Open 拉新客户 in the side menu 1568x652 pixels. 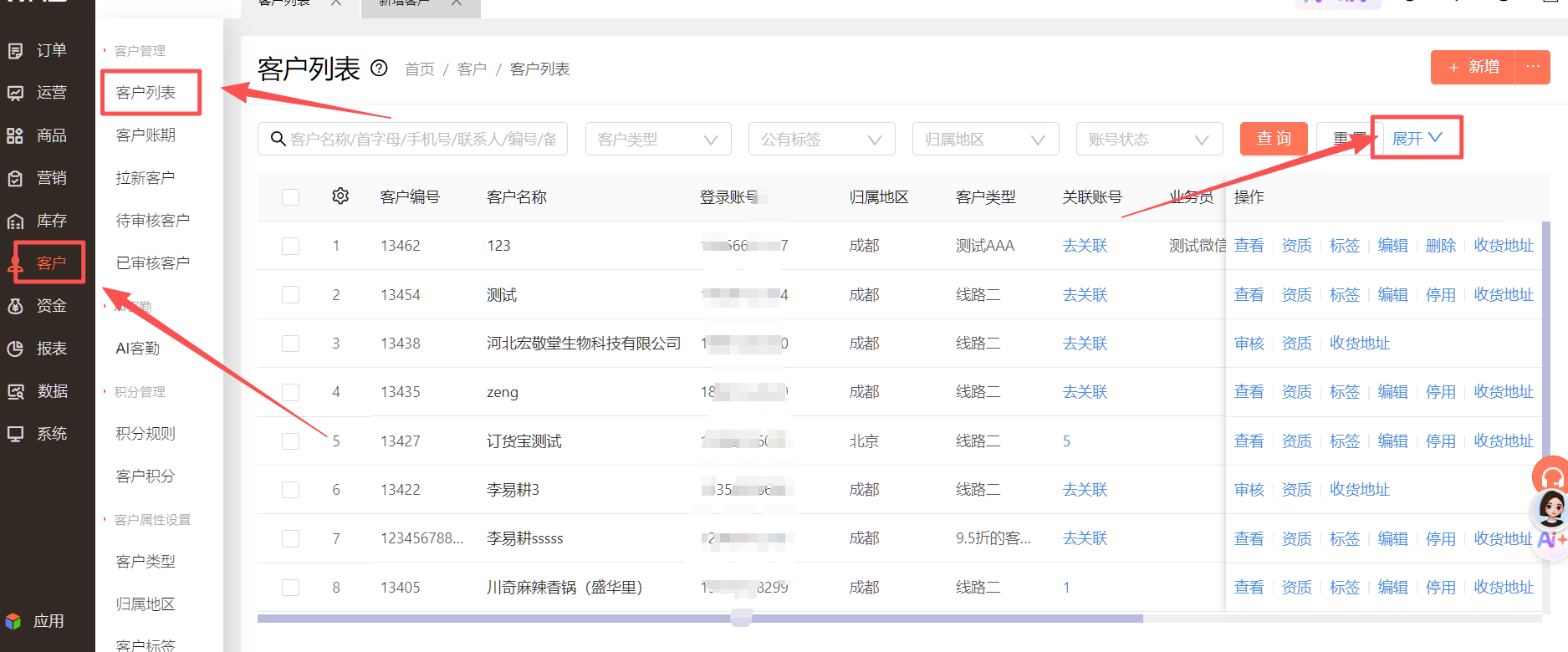tap(146, 178)
